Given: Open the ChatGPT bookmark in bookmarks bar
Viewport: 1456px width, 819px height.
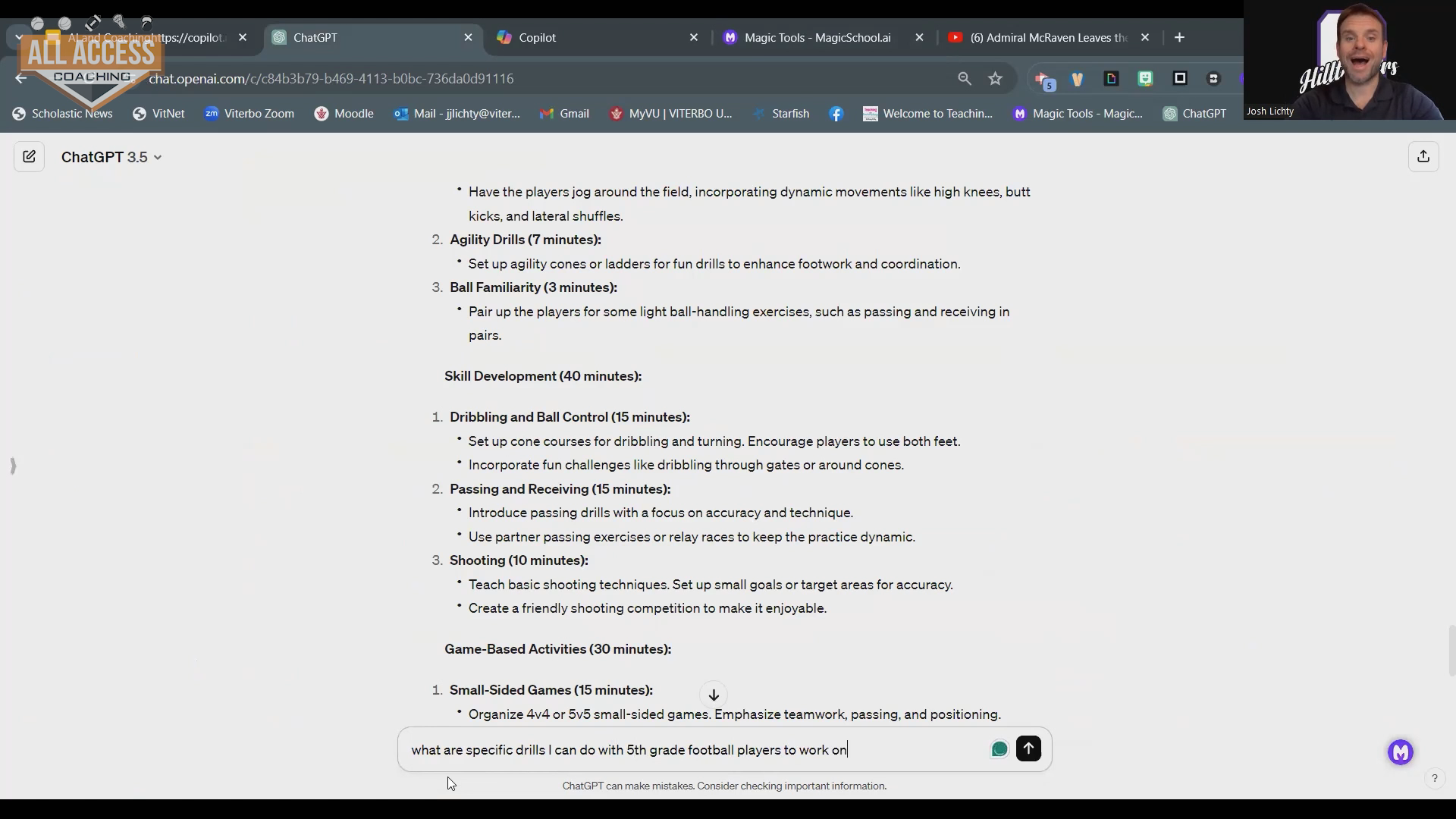Looking at the screenshot, I should (x=1195, y=114).
